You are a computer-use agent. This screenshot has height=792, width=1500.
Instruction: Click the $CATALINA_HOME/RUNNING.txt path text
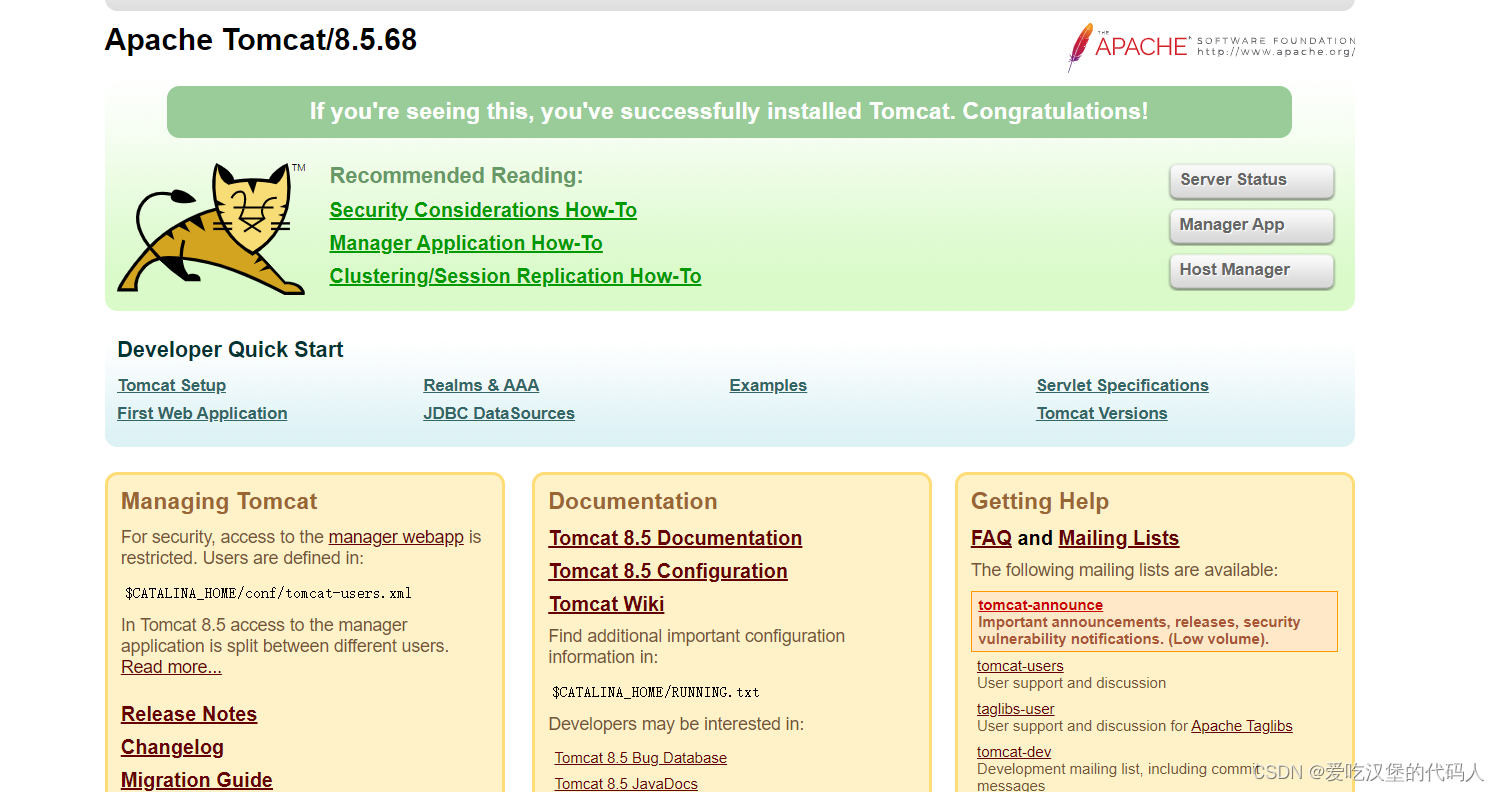coord(656,692)
